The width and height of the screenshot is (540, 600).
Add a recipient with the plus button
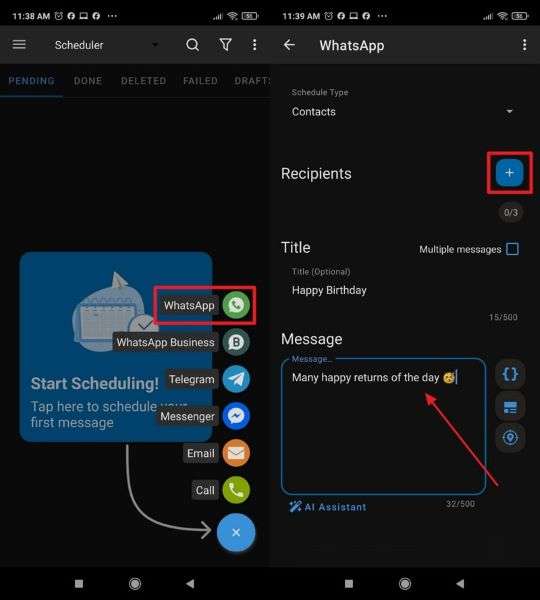coord(509,173)
